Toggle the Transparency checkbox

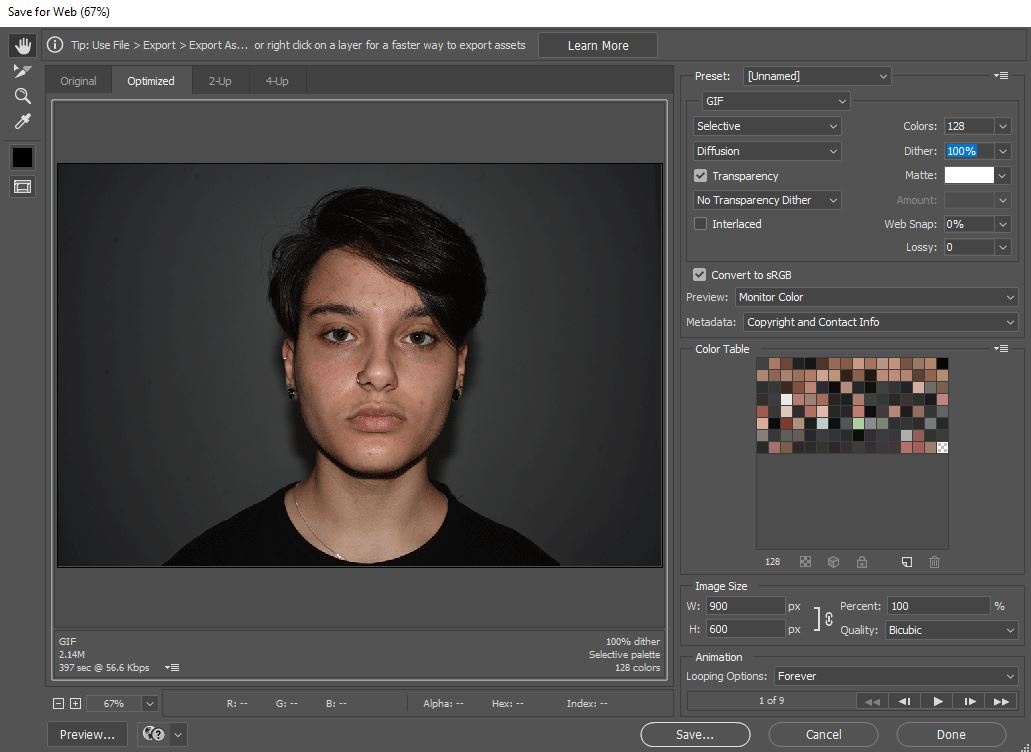(700, 176)
